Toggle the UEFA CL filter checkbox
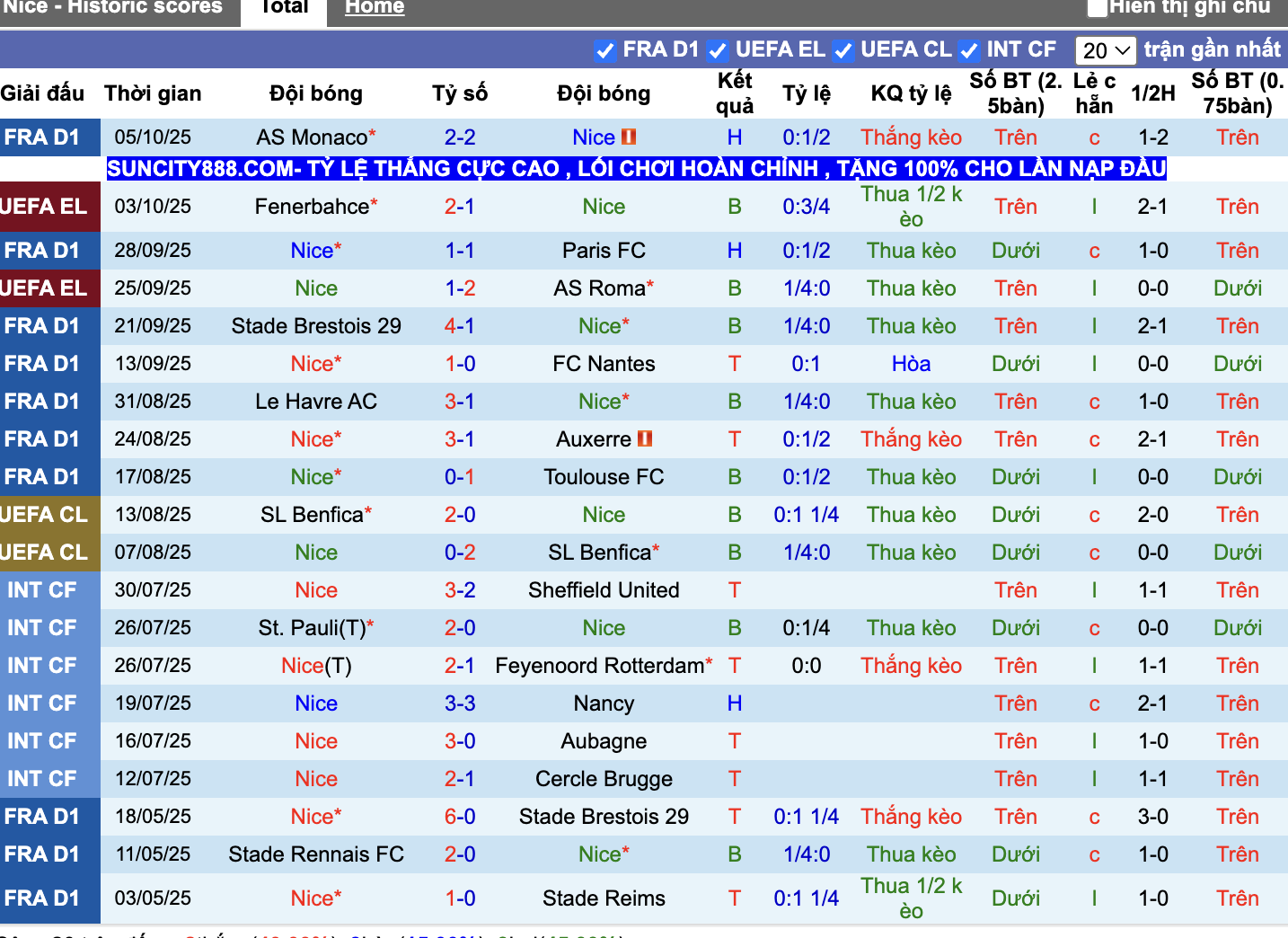This screenshot has width=1288, height=938. click(x=842, y=50)
